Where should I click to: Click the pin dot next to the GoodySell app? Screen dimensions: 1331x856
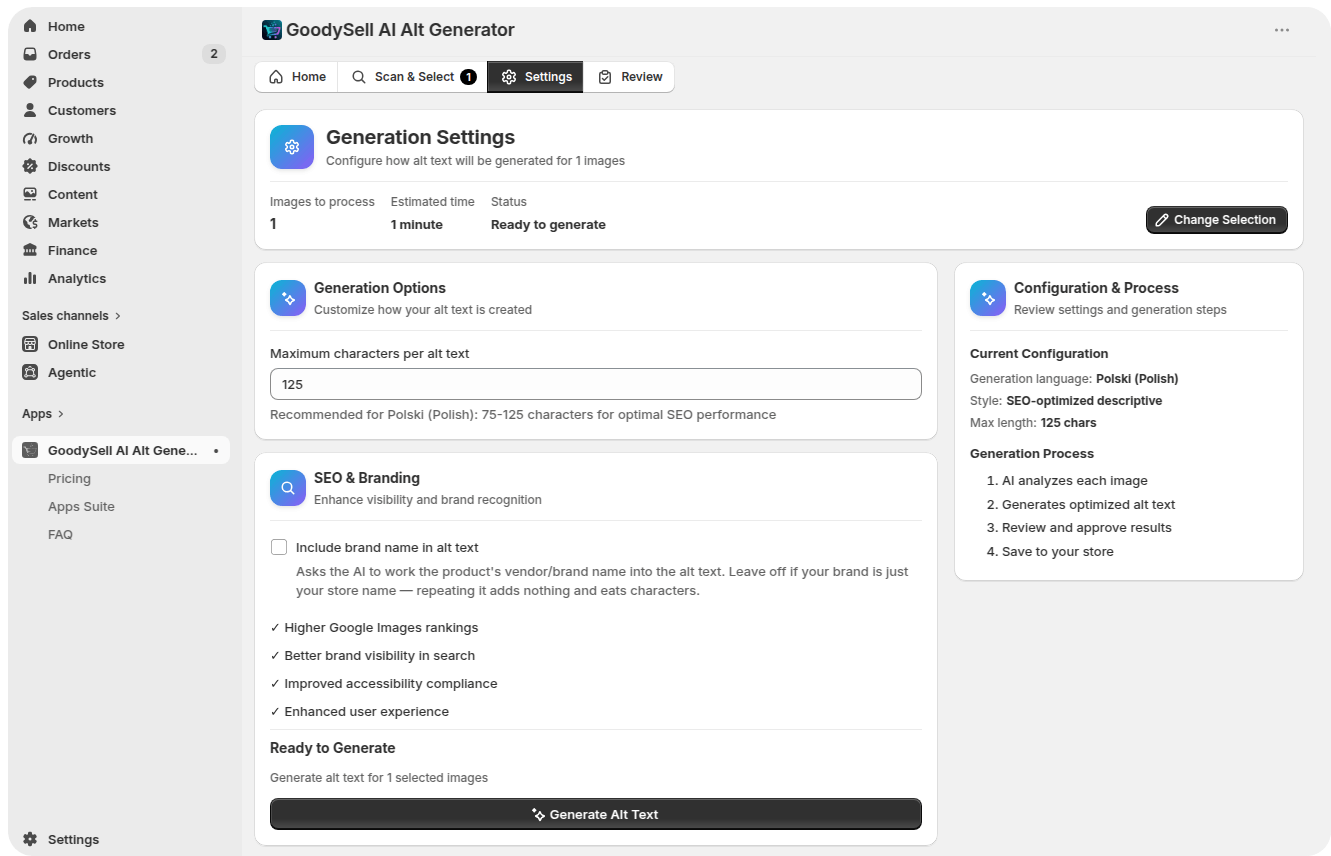(x=216, y=451)
